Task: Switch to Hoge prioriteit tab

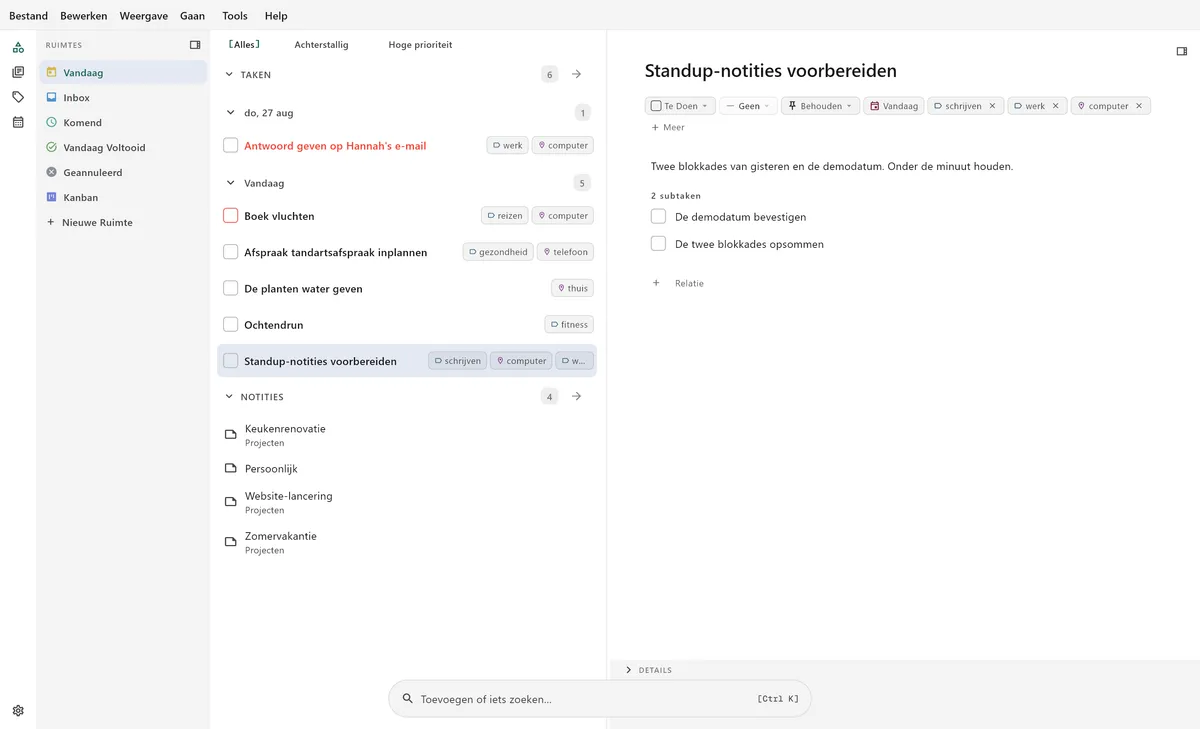Action: pos(420,45)
